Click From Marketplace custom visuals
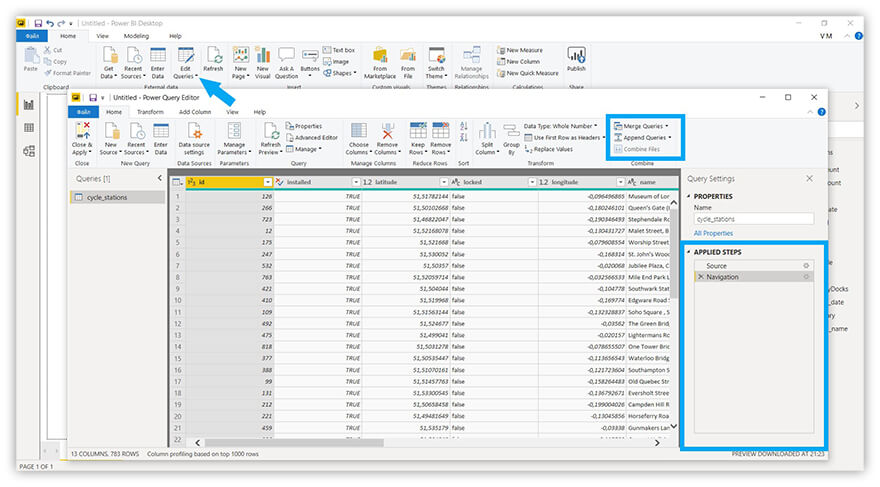The height and width of the screenshot is (487, 880). 380,63
